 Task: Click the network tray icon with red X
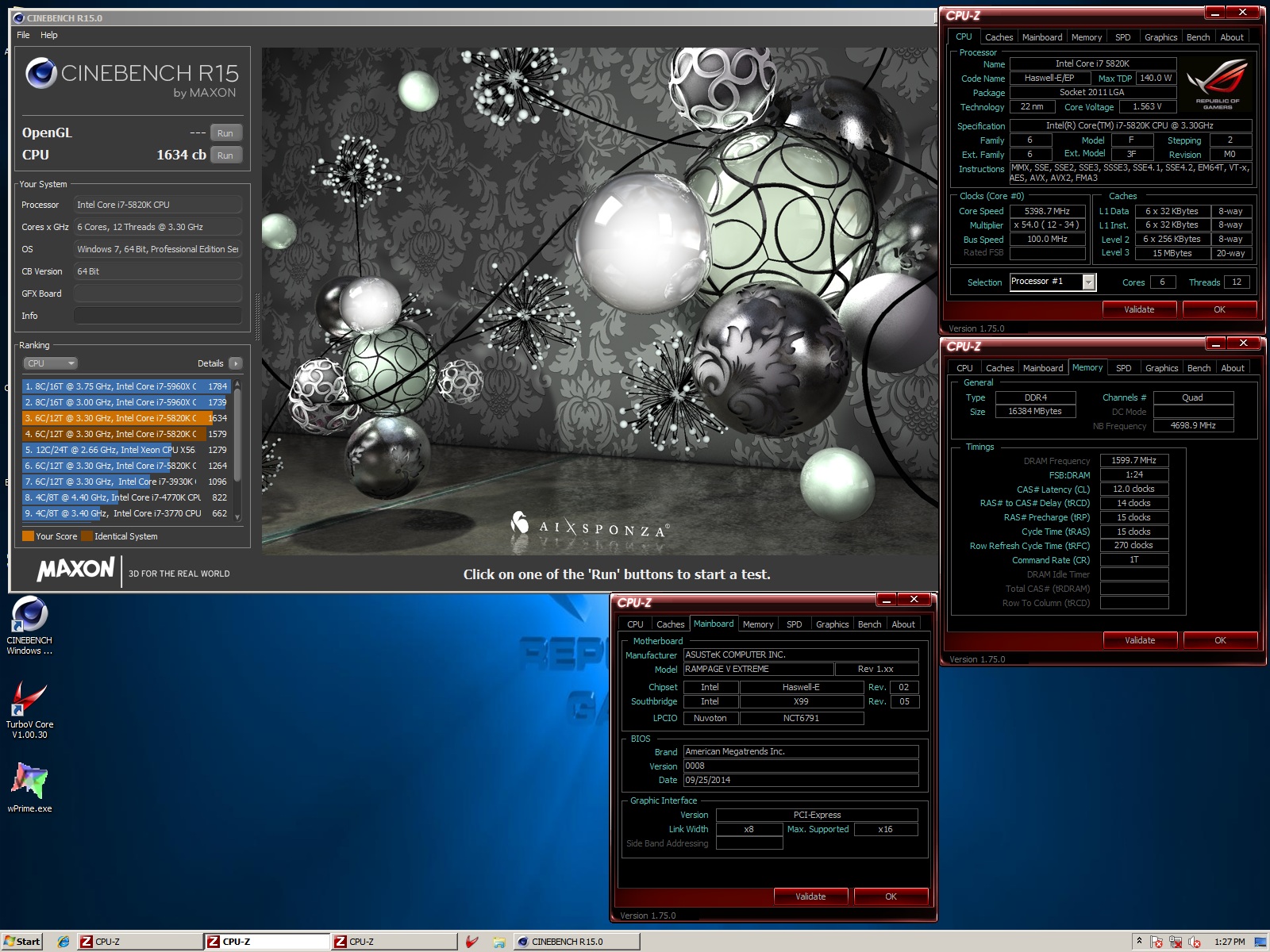[1176, 942]
